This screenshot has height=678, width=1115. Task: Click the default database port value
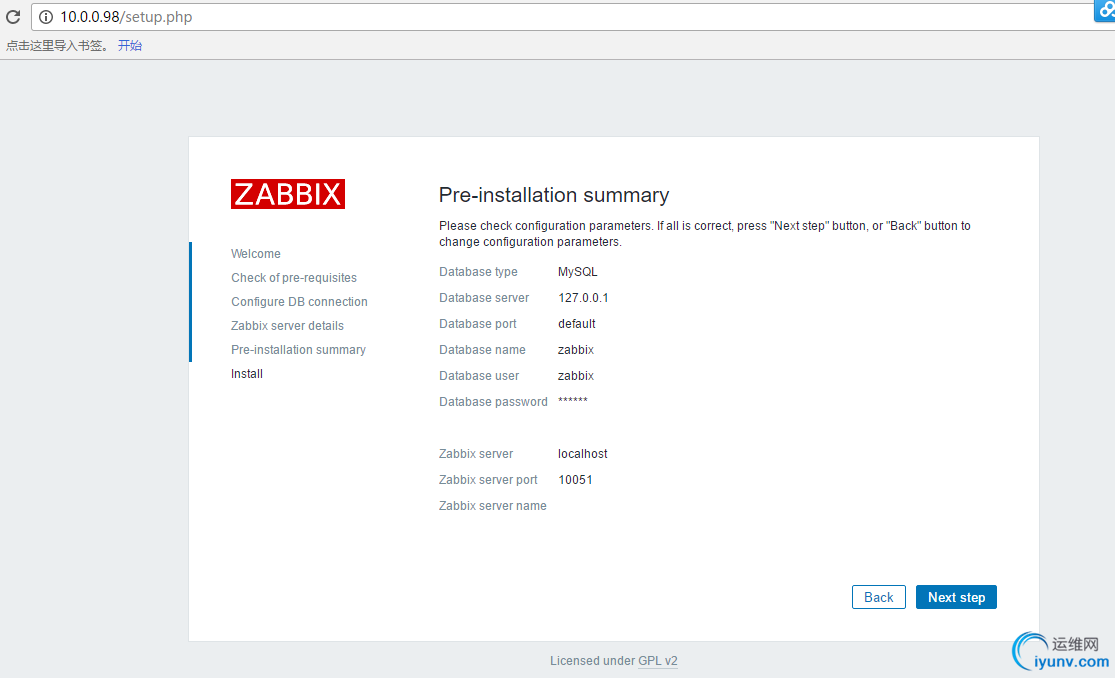pyautogui.click(x=577, y=324)
